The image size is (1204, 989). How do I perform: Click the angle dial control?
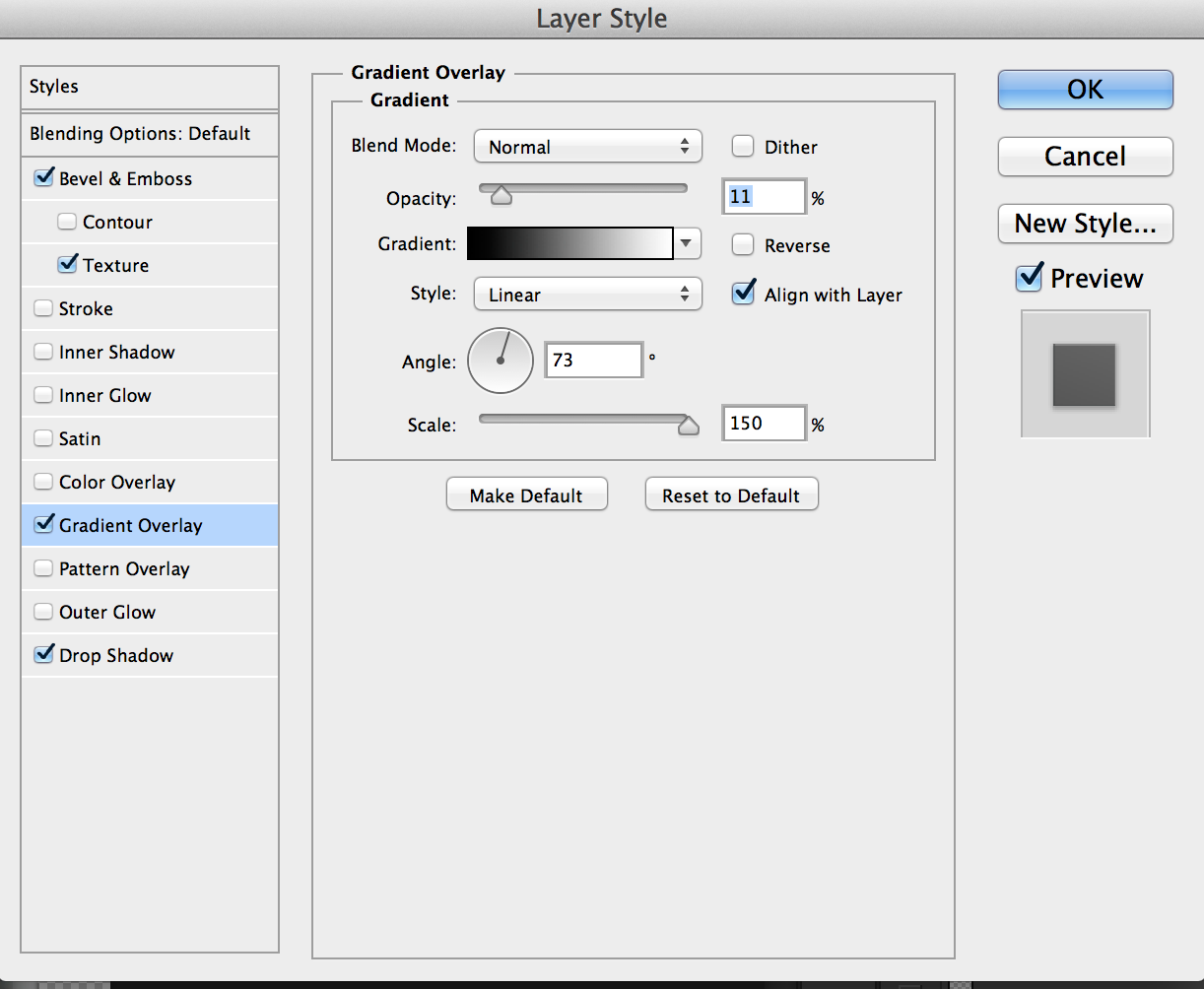(x=501, y=361)
